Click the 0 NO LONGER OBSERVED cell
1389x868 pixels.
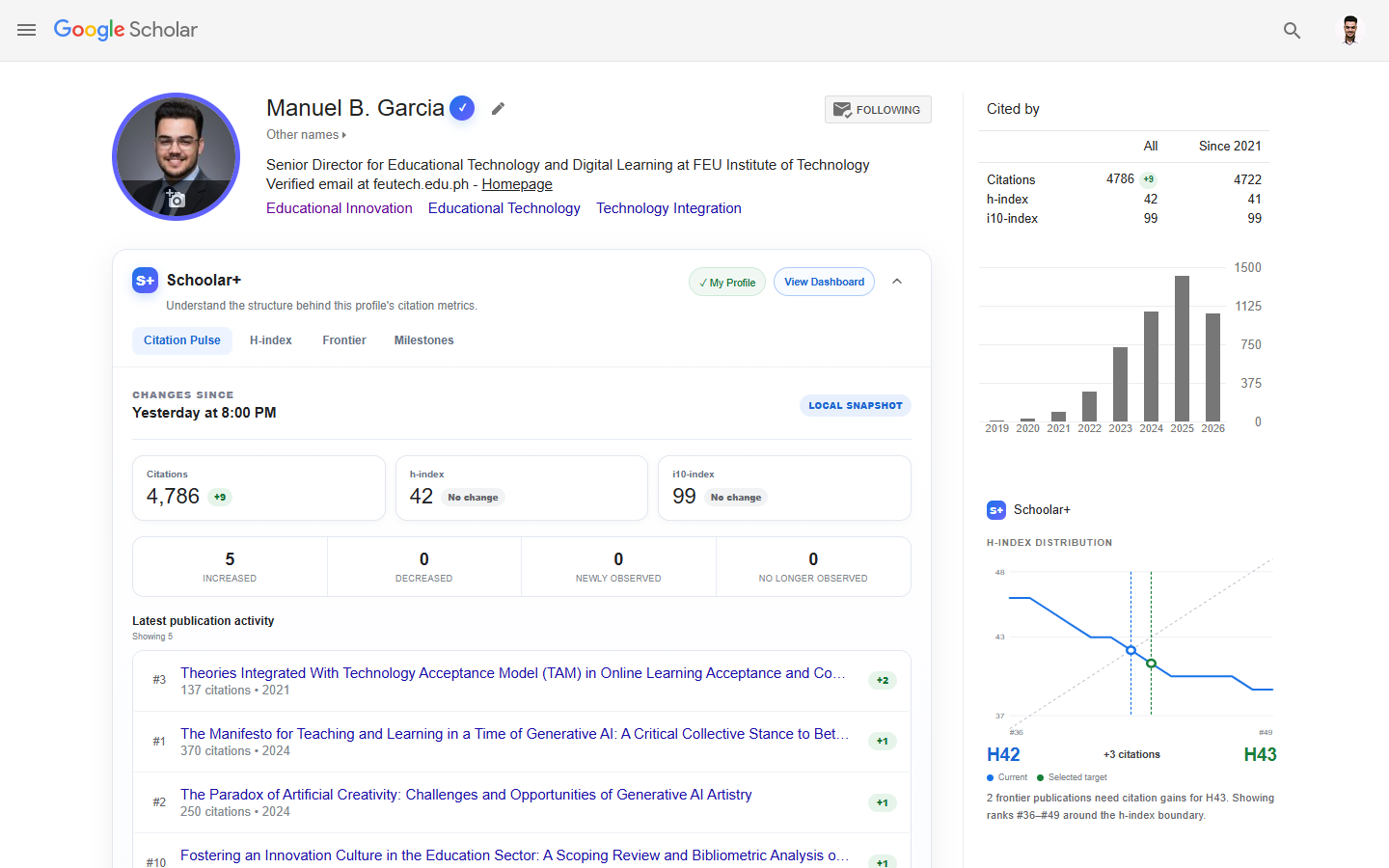(813, 567)
